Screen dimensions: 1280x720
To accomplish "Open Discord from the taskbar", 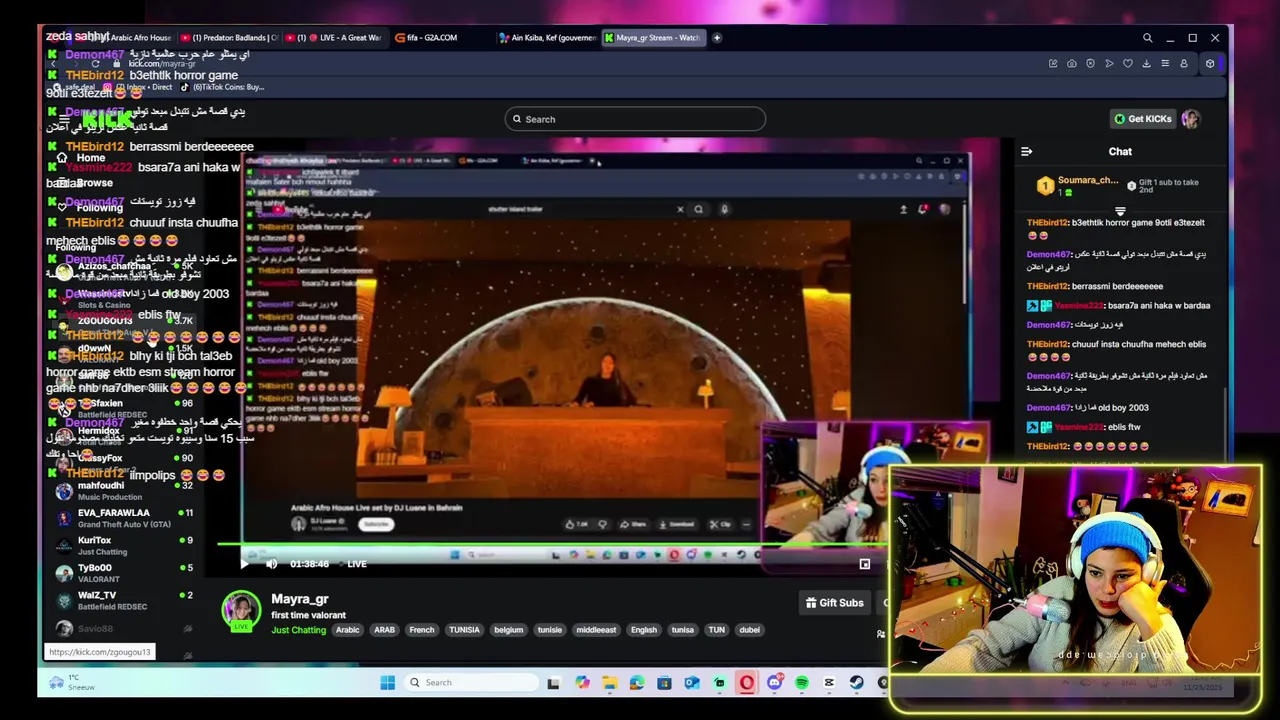I will (774, 683).
